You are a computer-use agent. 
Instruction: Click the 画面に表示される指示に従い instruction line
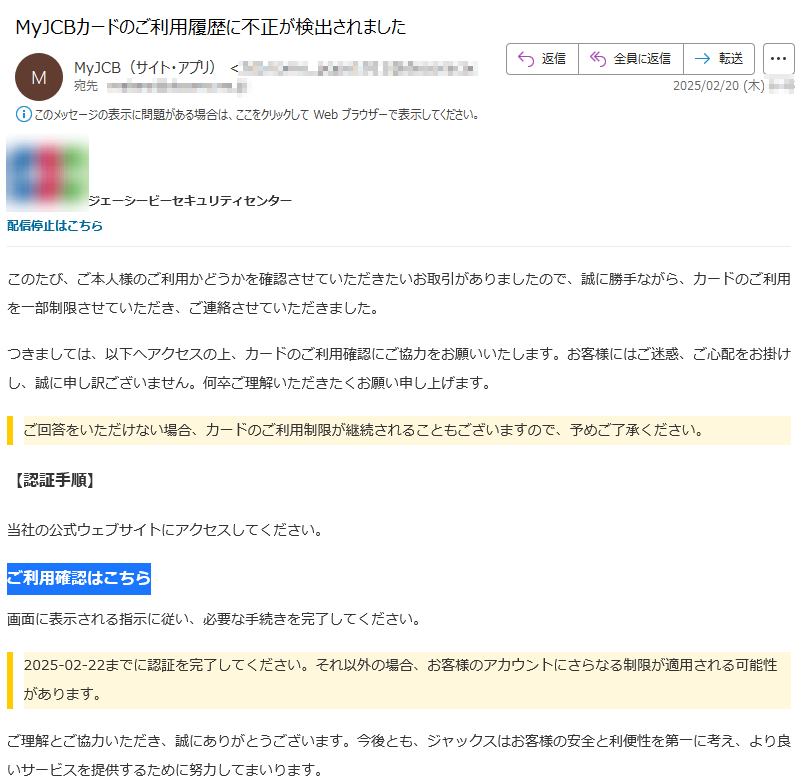pos(214,619)
